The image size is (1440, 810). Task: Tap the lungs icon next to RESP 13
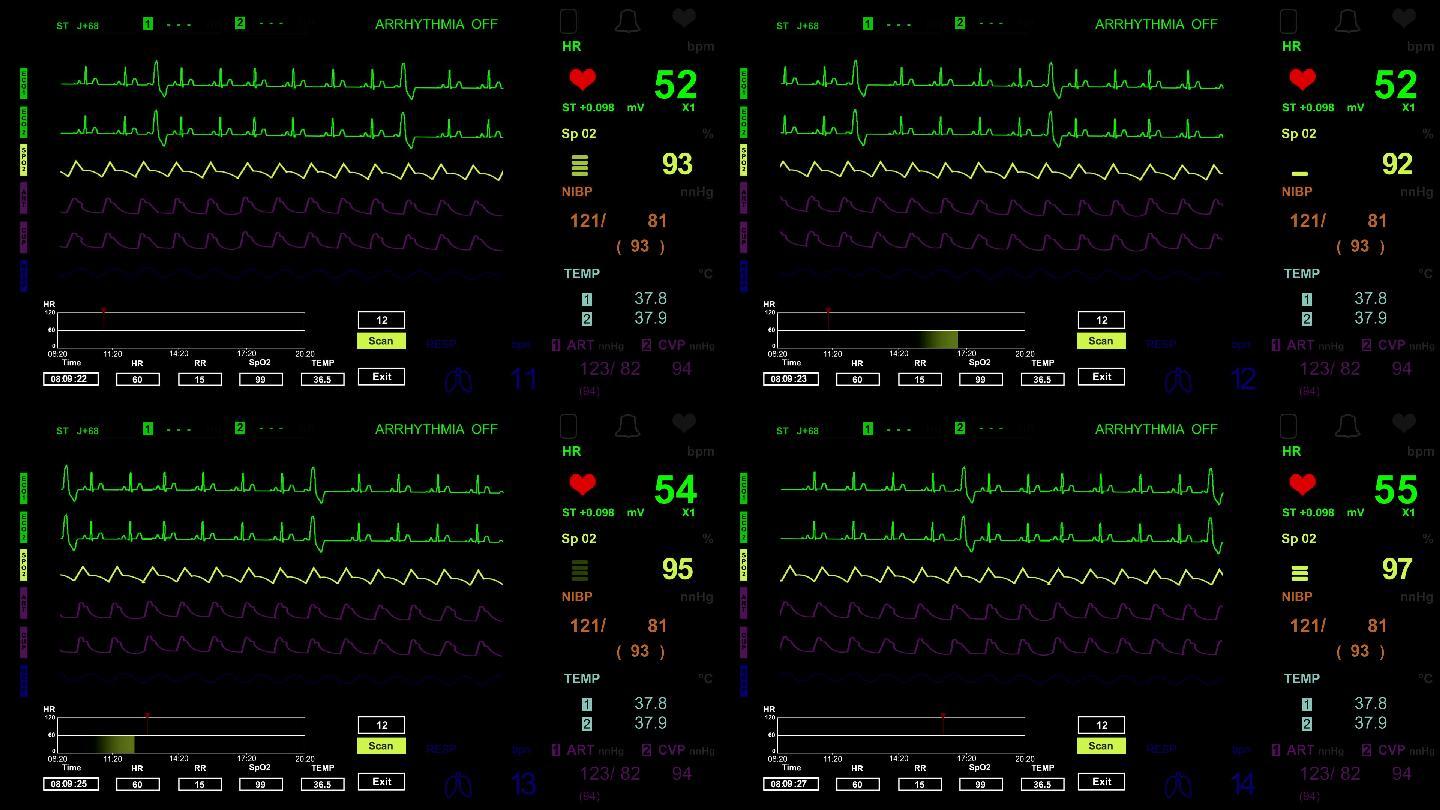pos(459,784)
